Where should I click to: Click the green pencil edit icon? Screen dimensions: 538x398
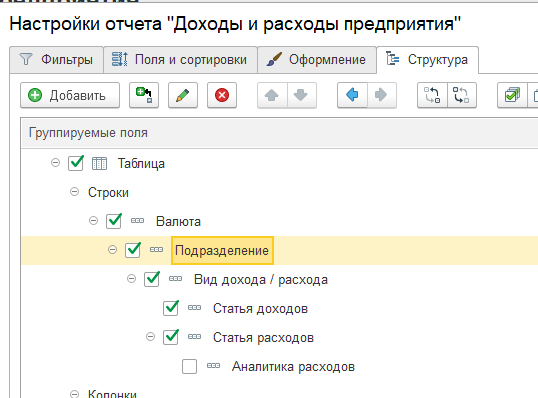point(183,95)
